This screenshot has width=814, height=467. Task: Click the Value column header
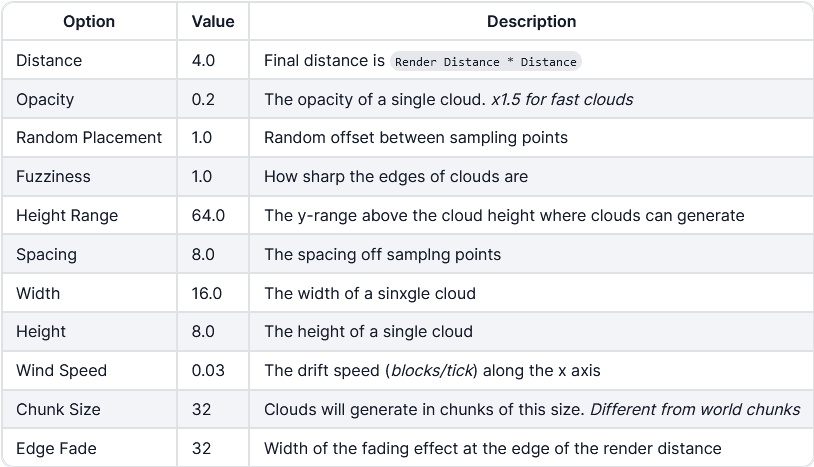(x=213, y=21)
